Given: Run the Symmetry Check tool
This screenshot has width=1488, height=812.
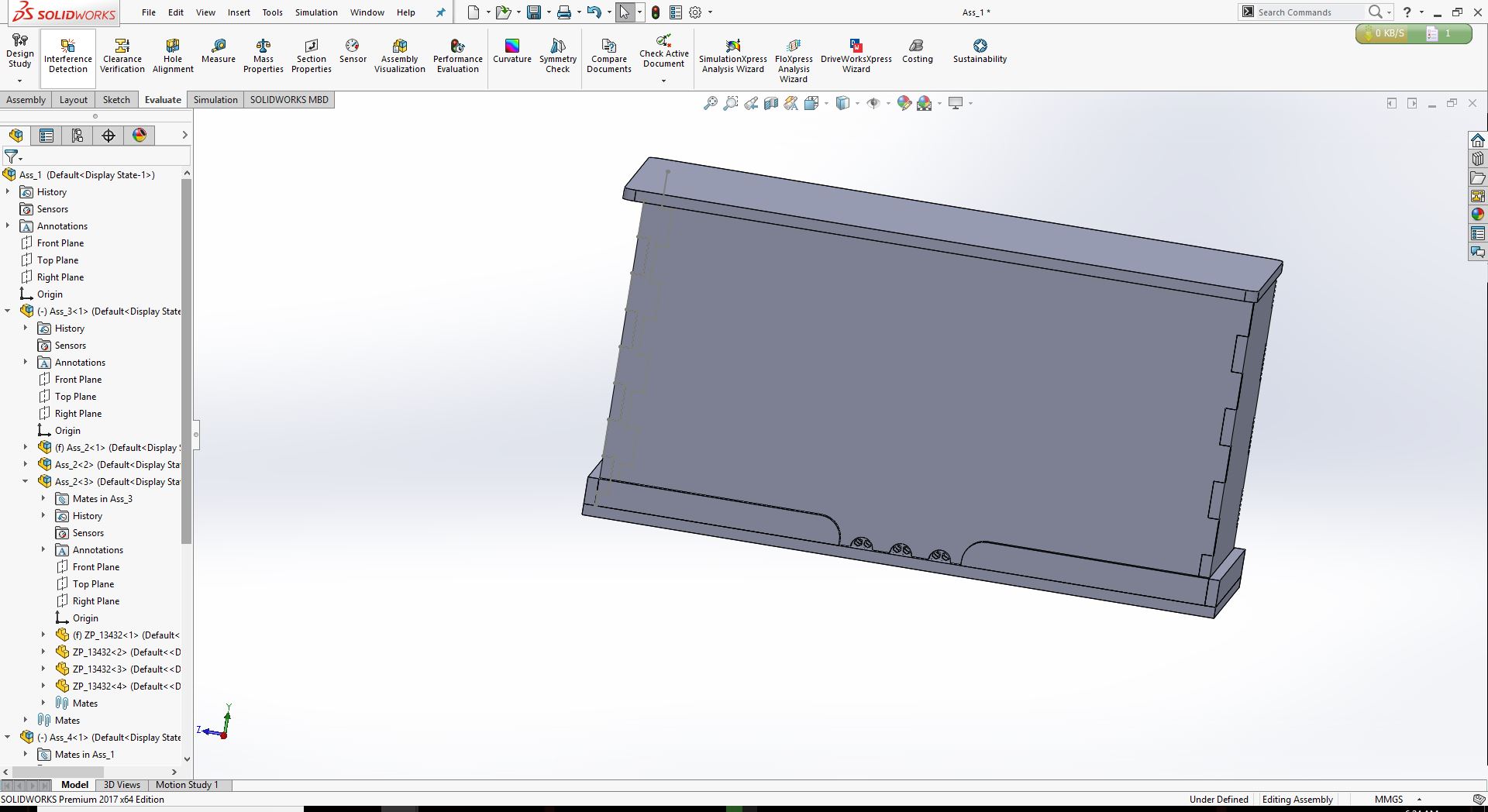Looking at the screenshot, I should (558, 55).
